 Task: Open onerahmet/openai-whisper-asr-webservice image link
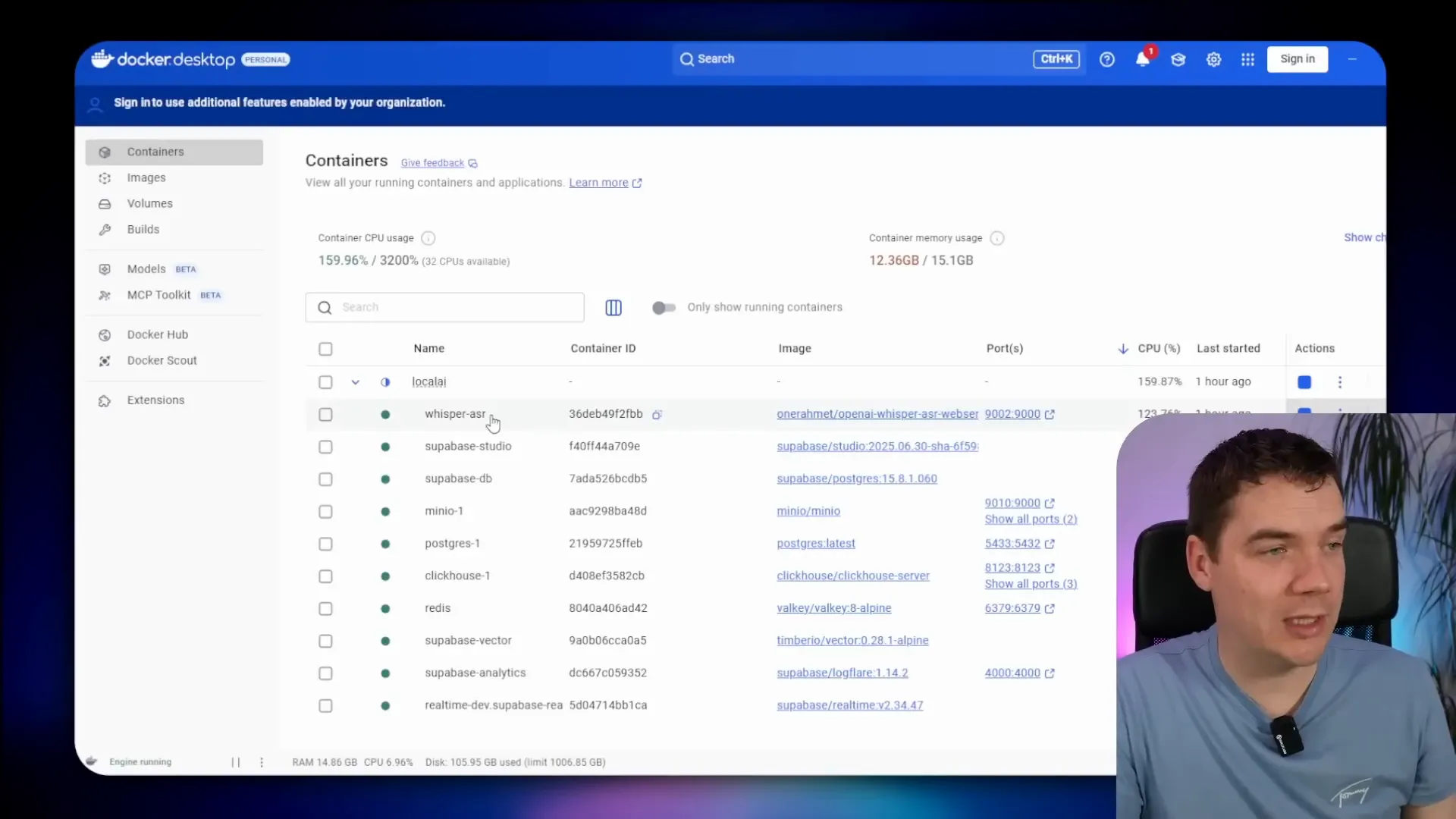[877, 414]
